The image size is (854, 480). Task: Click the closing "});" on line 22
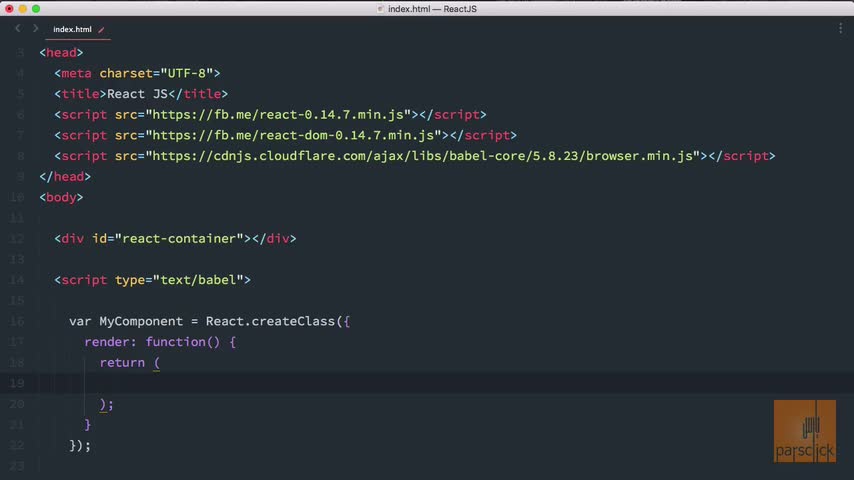(x=80, y=446)
